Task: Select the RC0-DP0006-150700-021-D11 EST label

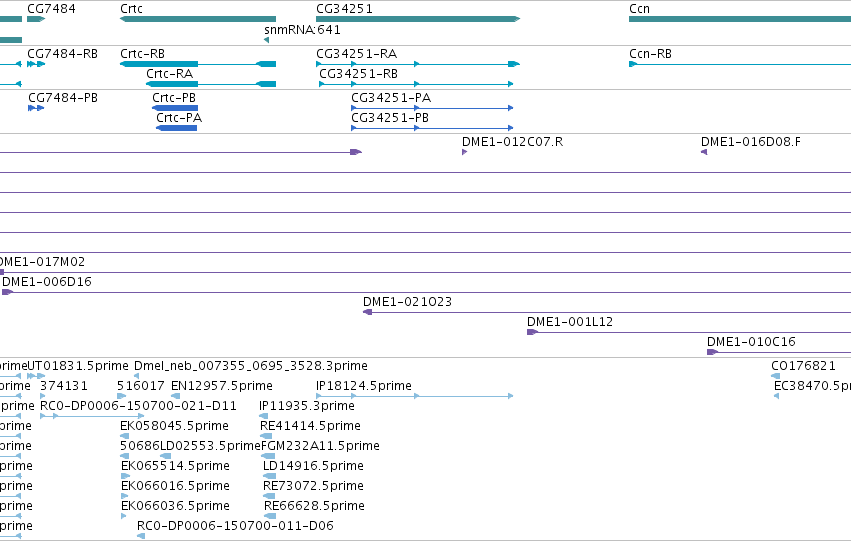Action: 138,406
